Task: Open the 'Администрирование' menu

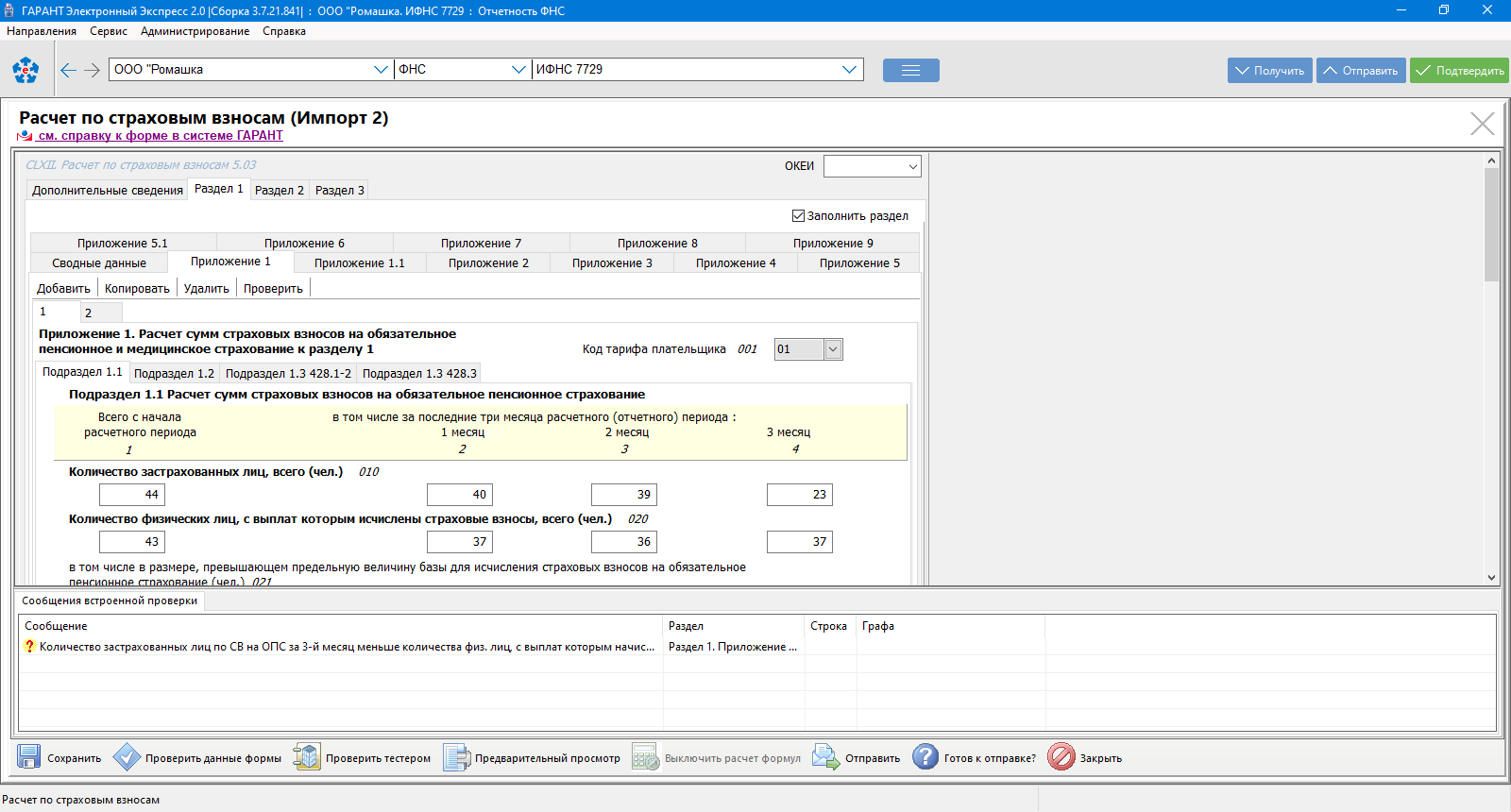Action: 195,31
